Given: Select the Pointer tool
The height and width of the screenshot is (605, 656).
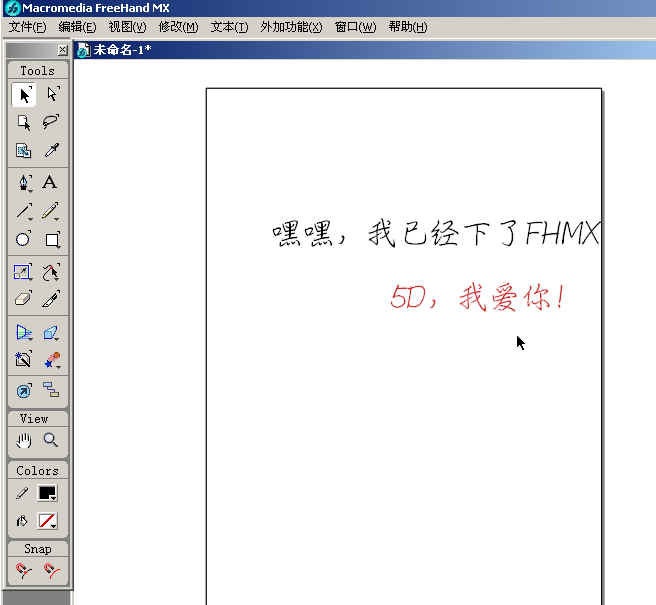Looking at the screenshot, I should pyautogui.click(x=24, y=95).
